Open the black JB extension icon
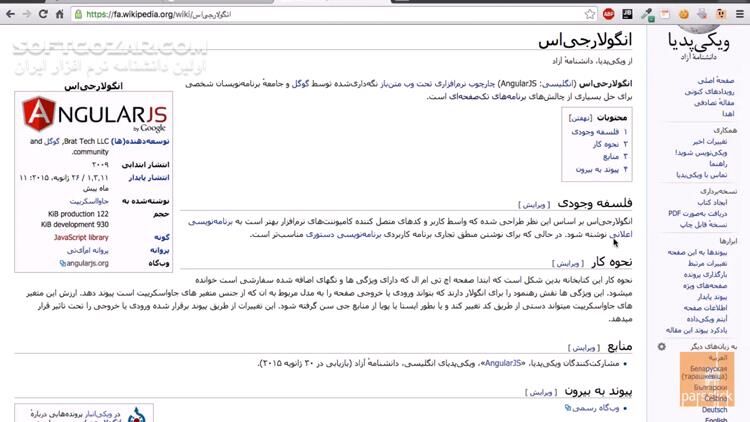 [627, 14]
